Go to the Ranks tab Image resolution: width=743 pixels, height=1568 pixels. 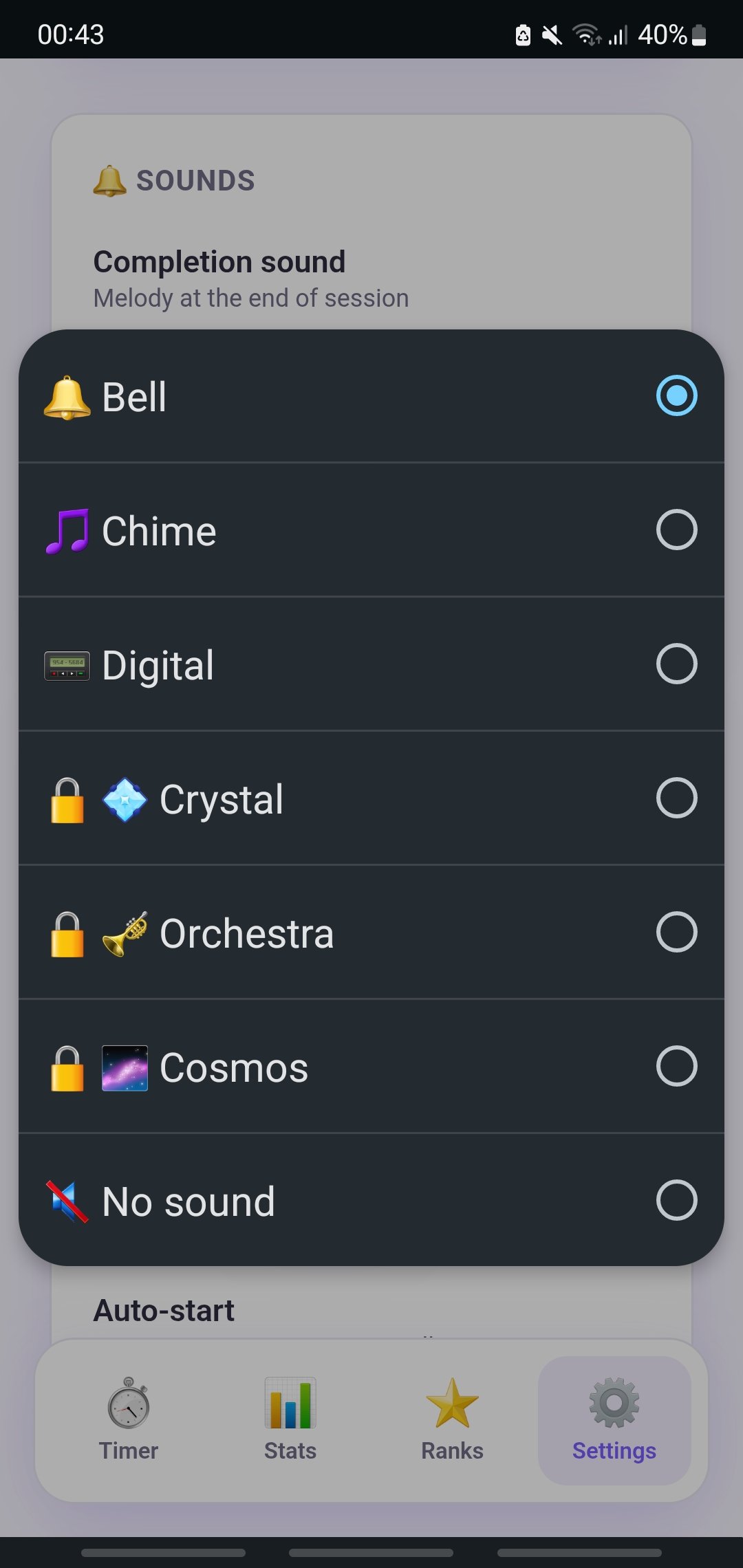(x=452, y=1420)
